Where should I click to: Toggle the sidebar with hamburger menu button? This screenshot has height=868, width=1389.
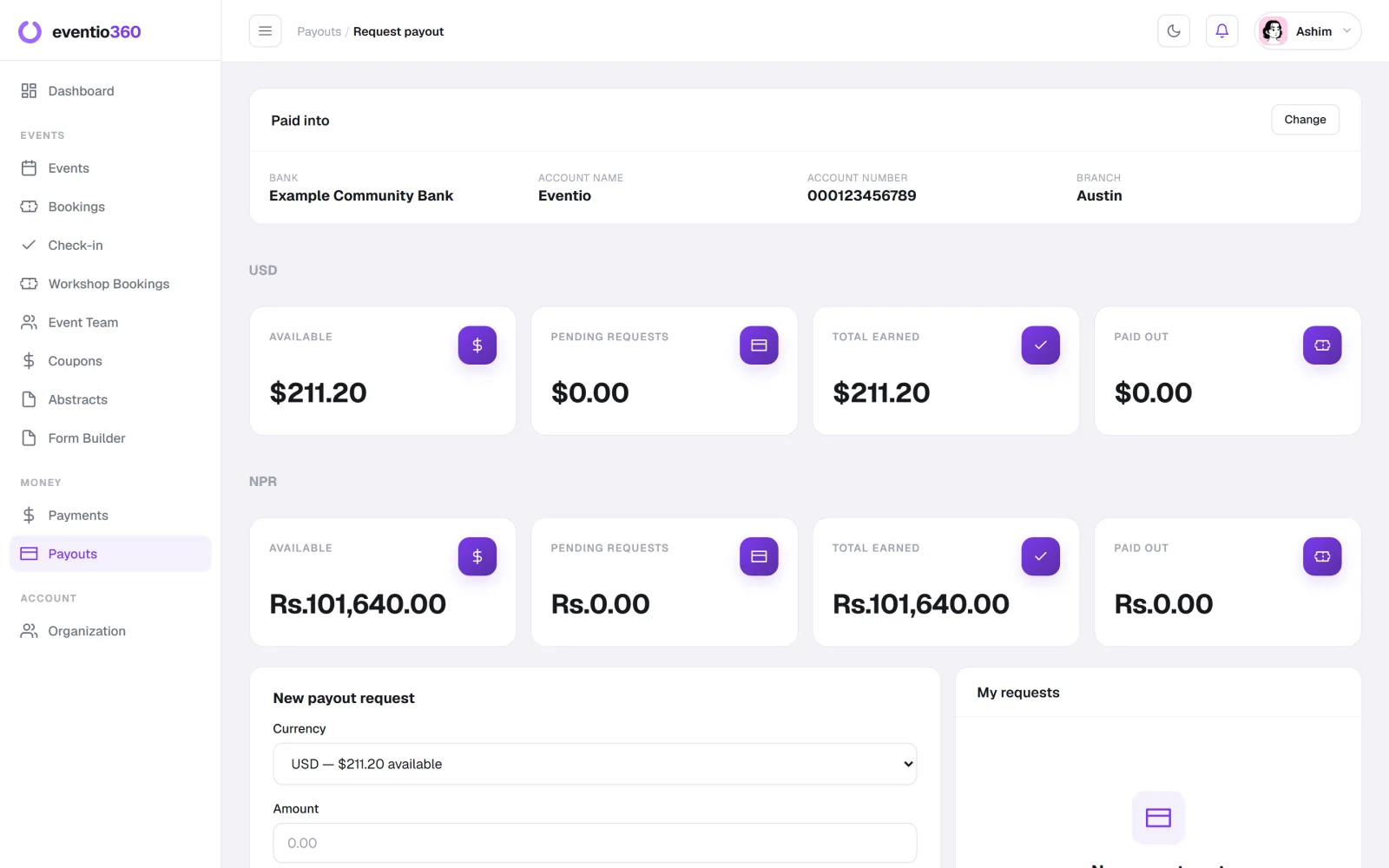pyautogui.click(x=265, y=31)
